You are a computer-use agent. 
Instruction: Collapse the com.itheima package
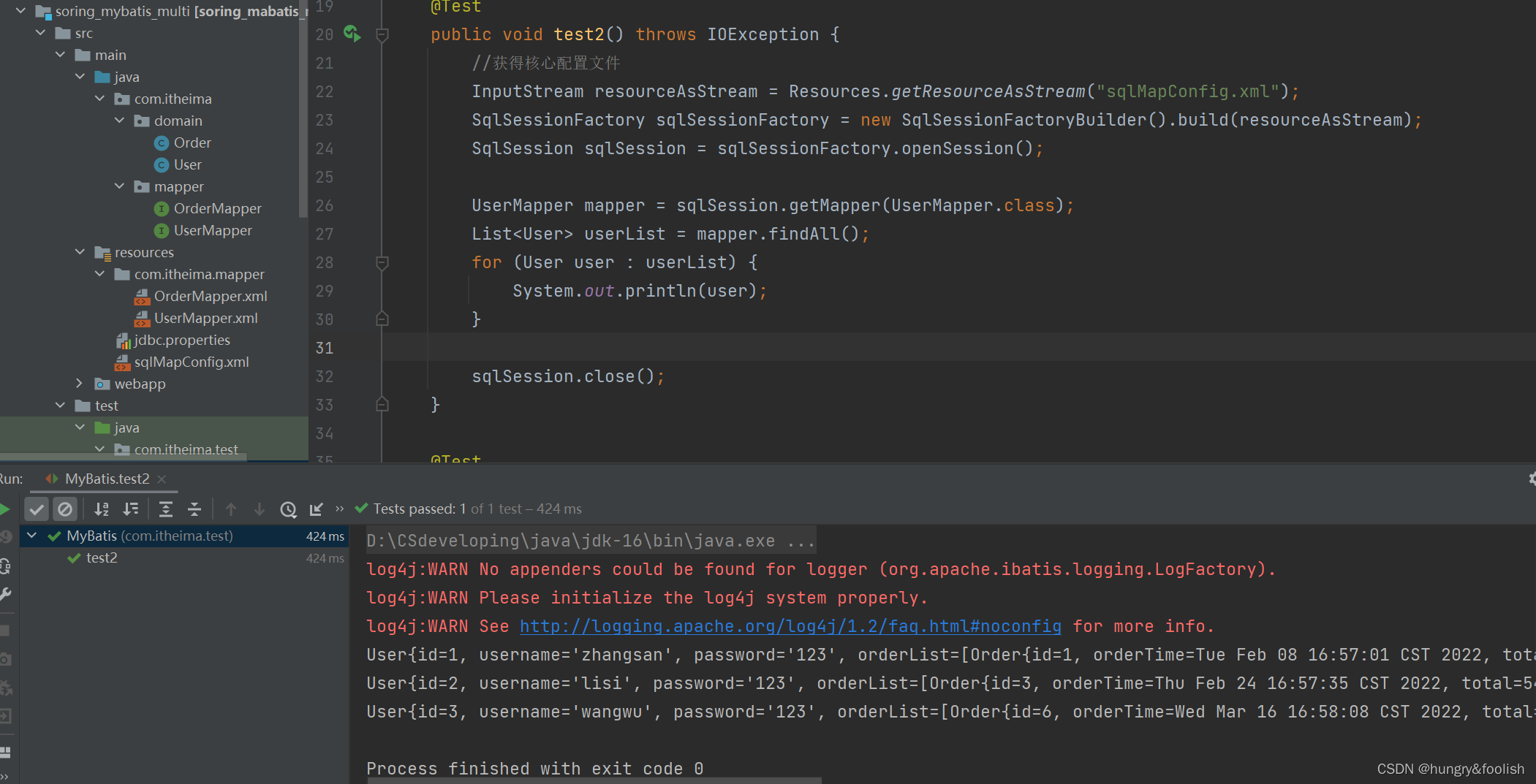click(x=100, y=99)
